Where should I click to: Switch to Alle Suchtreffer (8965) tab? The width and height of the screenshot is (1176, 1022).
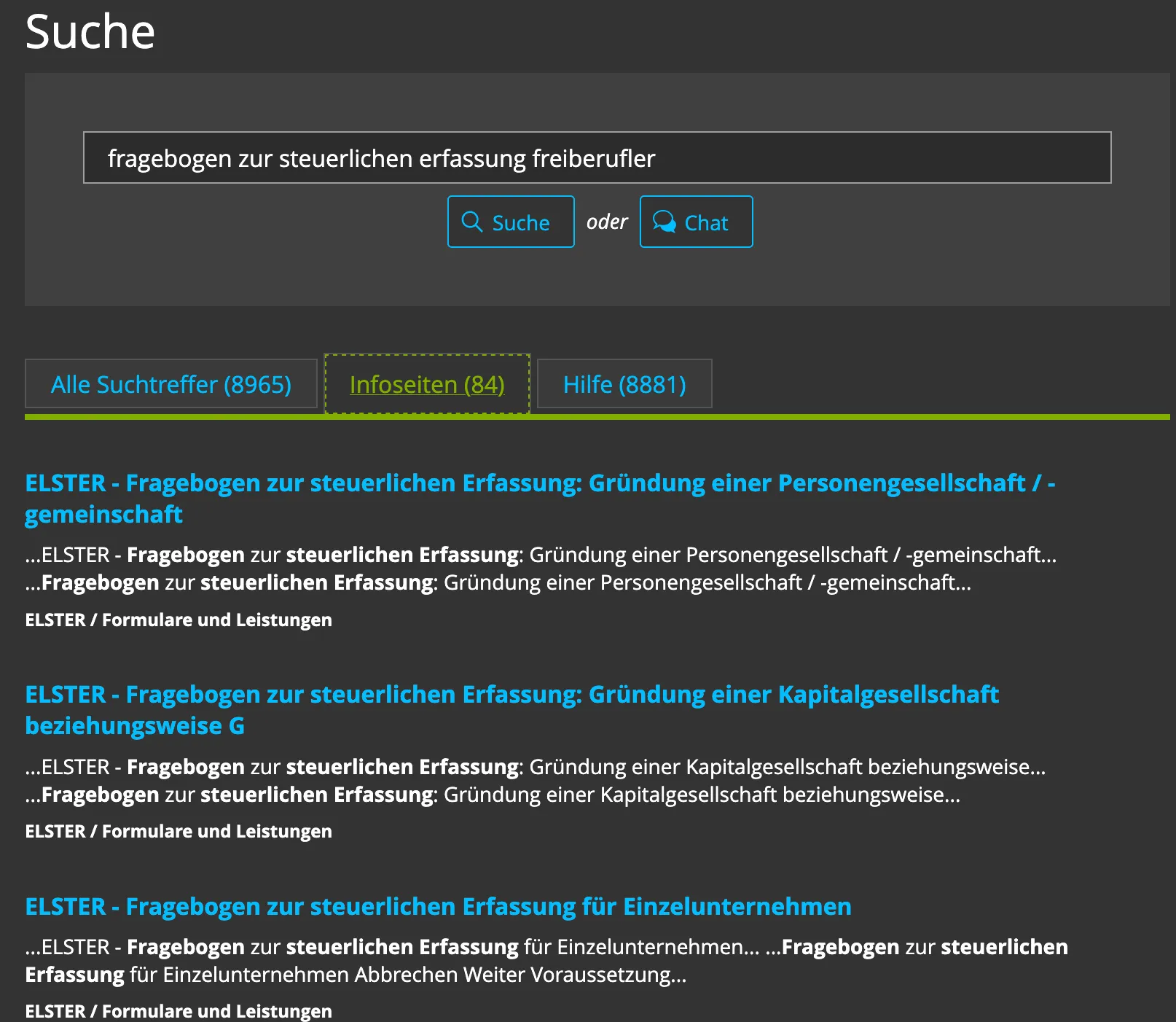click(x=171, y=384)
